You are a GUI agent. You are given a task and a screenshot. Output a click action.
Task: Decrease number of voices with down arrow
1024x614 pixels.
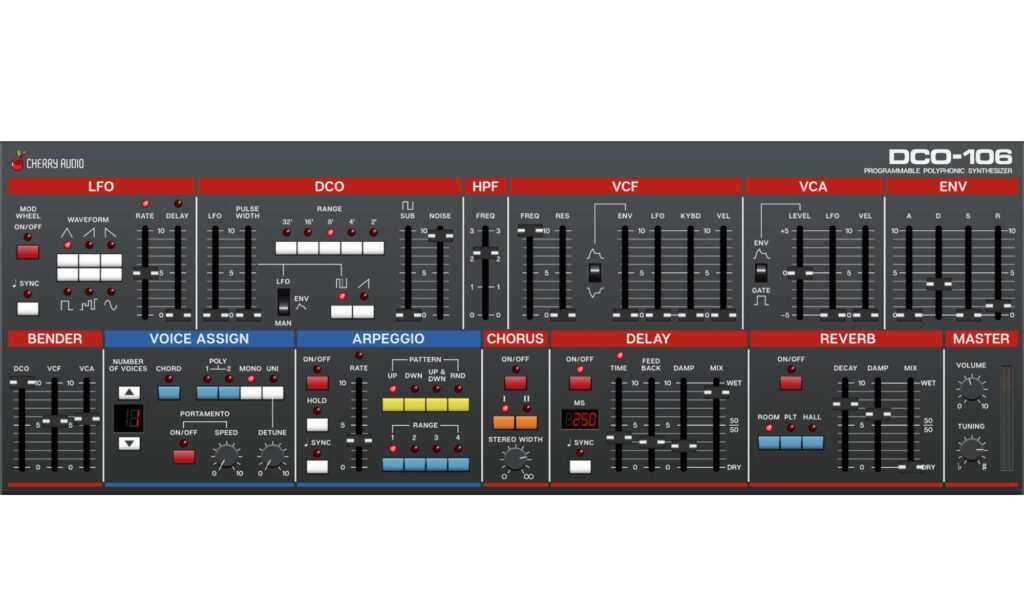tap(129, 444)
